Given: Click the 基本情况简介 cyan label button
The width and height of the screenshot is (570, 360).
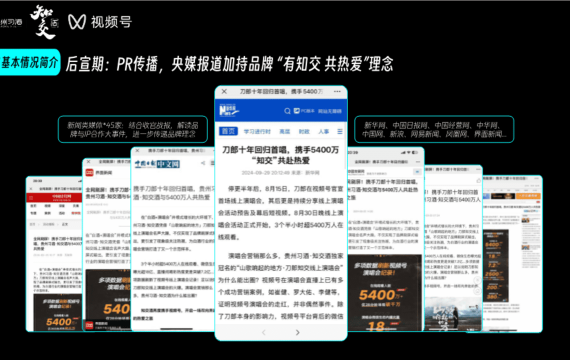Looking at the screenshot, I should (30, 62).
